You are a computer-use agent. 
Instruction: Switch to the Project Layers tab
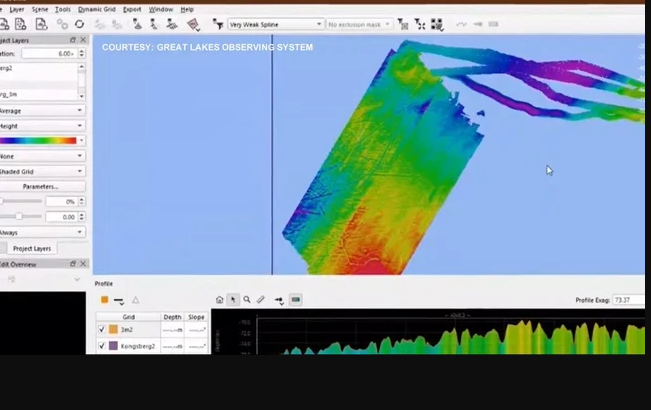[x=32, y=248]
